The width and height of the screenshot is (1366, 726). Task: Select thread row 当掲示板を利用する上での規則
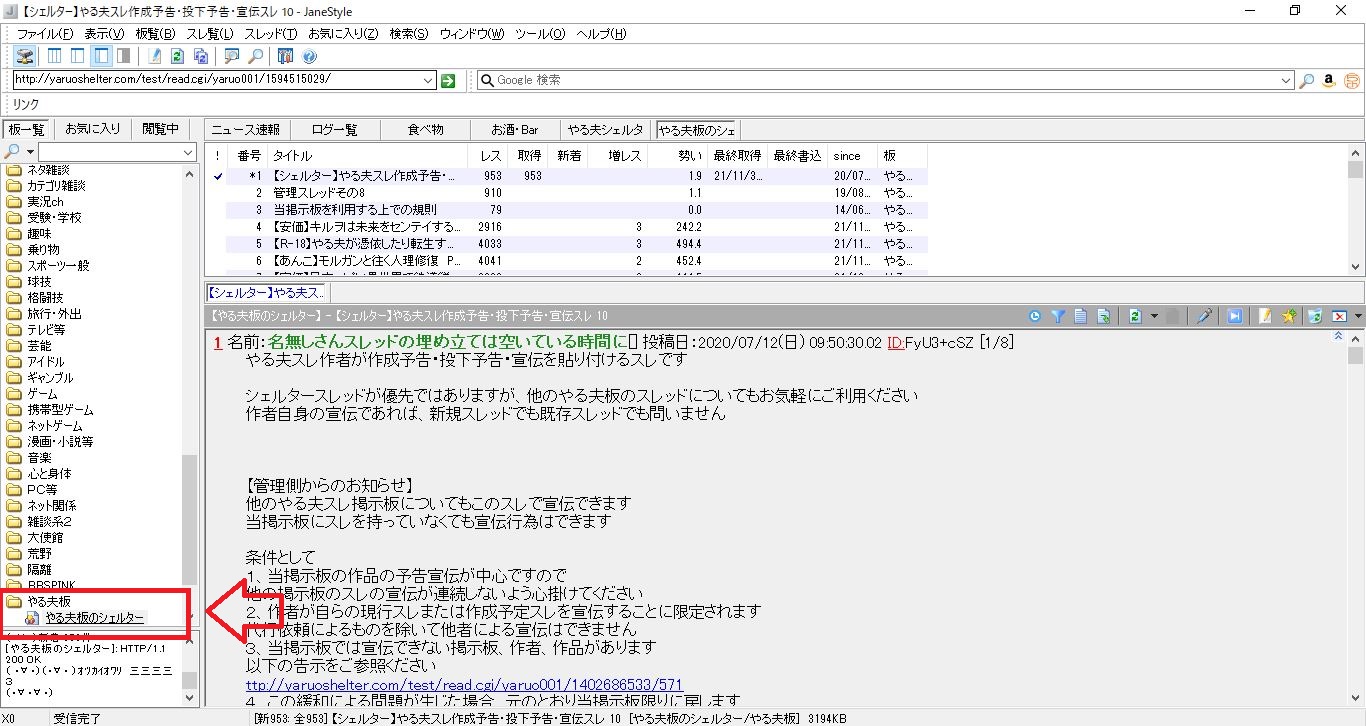point(566,210)
